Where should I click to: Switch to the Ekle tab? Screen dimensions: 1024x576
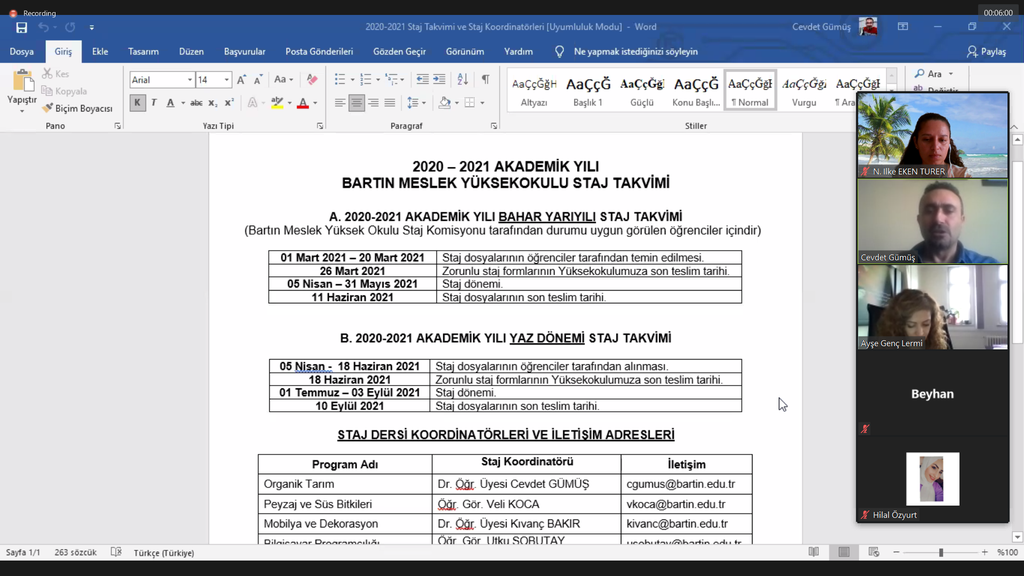point(100,52)
